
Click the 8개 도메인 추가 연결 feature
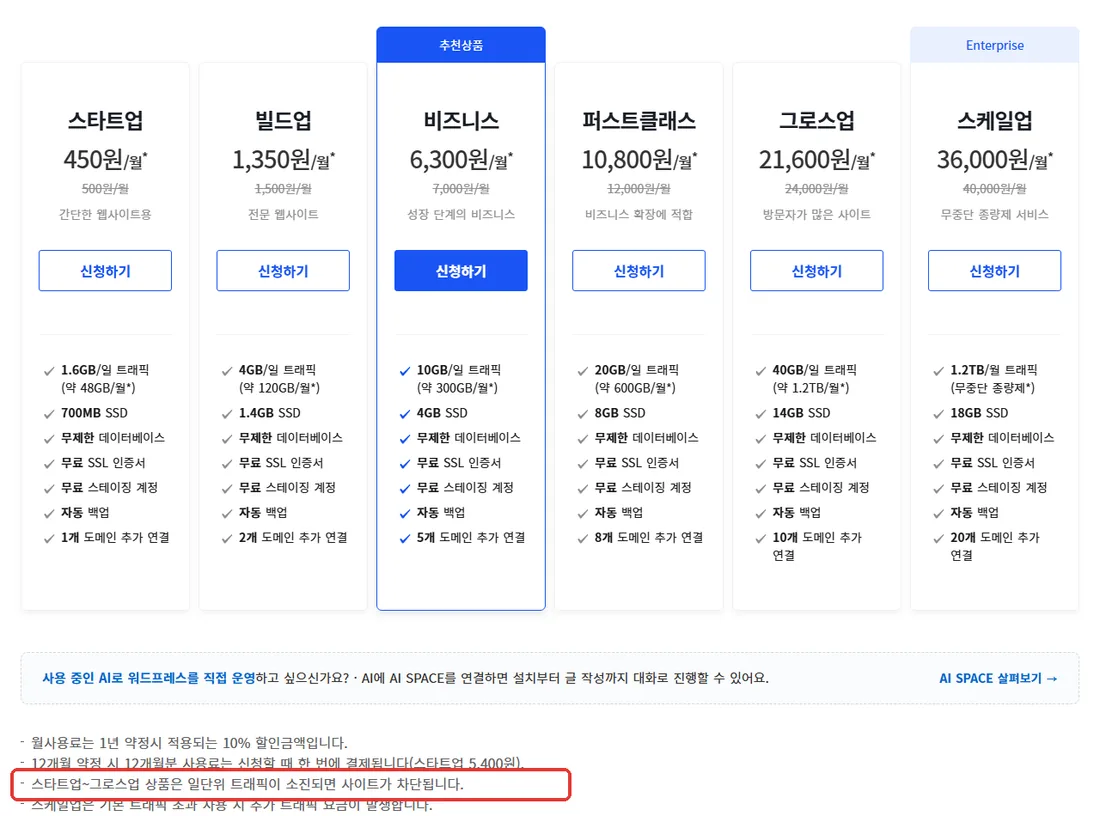[x=648, y=537]
